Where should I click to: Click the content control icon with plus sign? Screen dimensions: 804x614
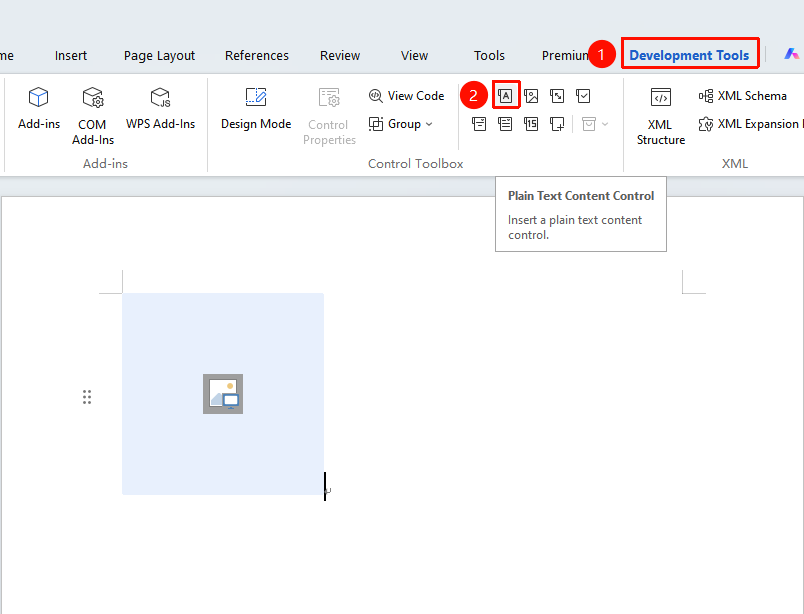[x=557, y=124]
